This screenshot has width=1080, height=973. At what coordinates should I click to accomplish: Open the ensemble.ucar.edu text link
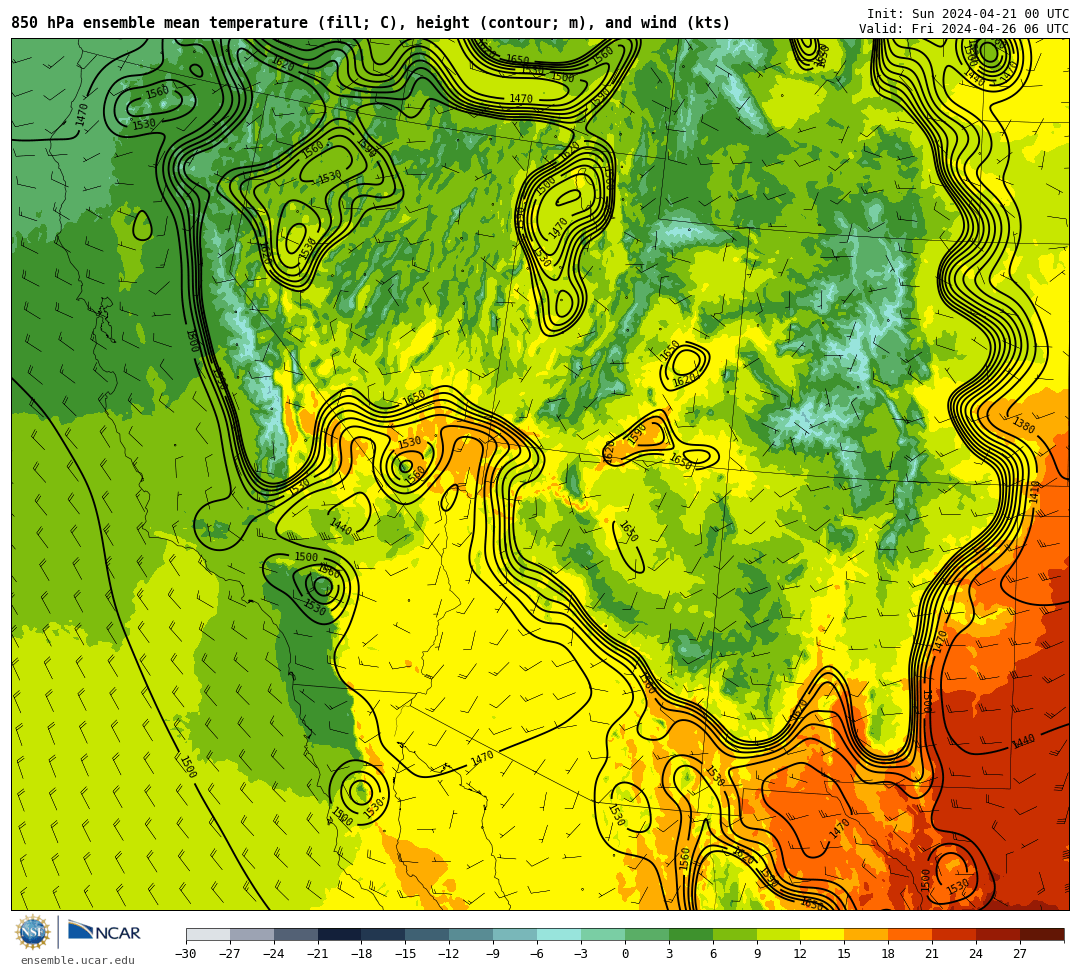(78, 960)
